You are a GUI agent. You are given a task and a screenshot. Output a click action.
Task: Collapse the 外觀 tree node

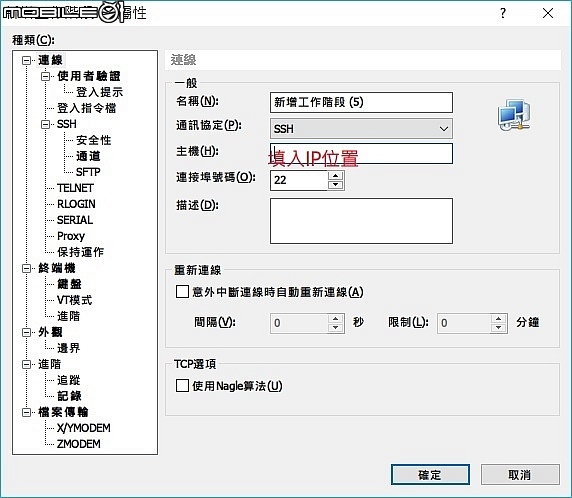pyautogui.click(x=26, y=332)
